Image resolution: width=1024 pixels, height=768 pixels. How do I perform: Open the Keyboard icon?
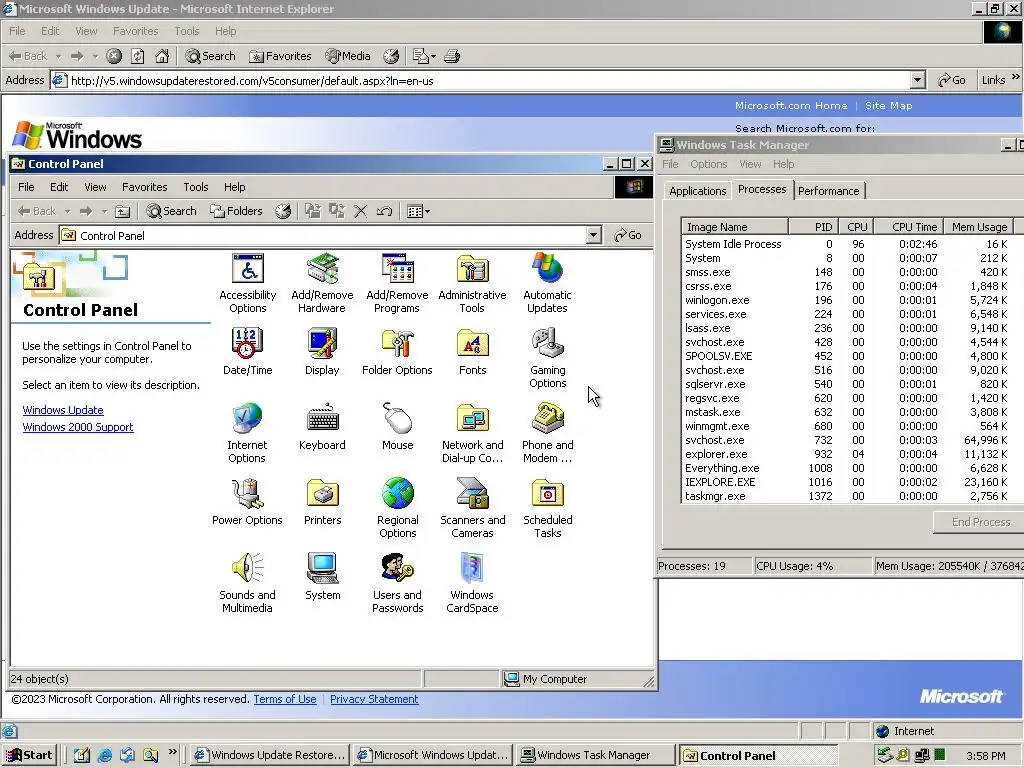click(x=322, y=427)
